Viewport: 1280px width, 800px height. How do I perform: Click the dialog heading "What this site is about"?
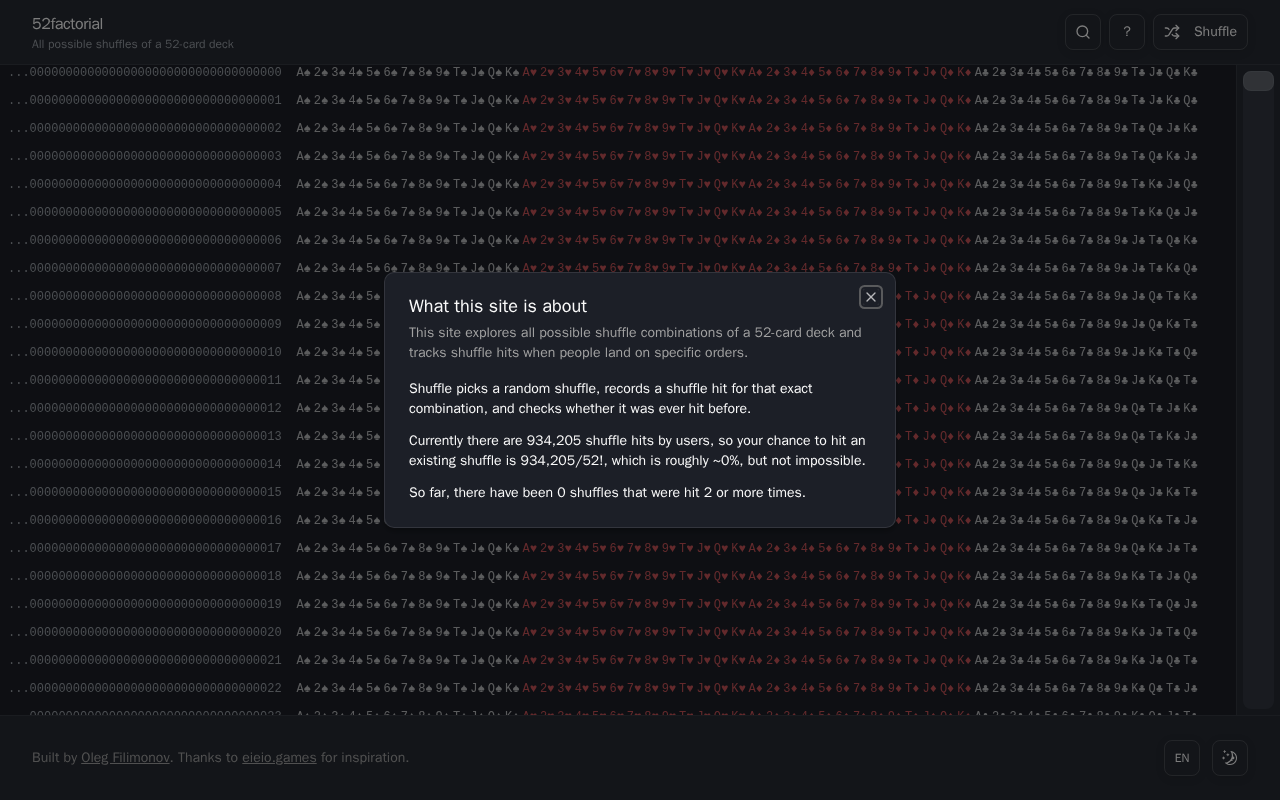pyautogui.click(x=498, y=306)
